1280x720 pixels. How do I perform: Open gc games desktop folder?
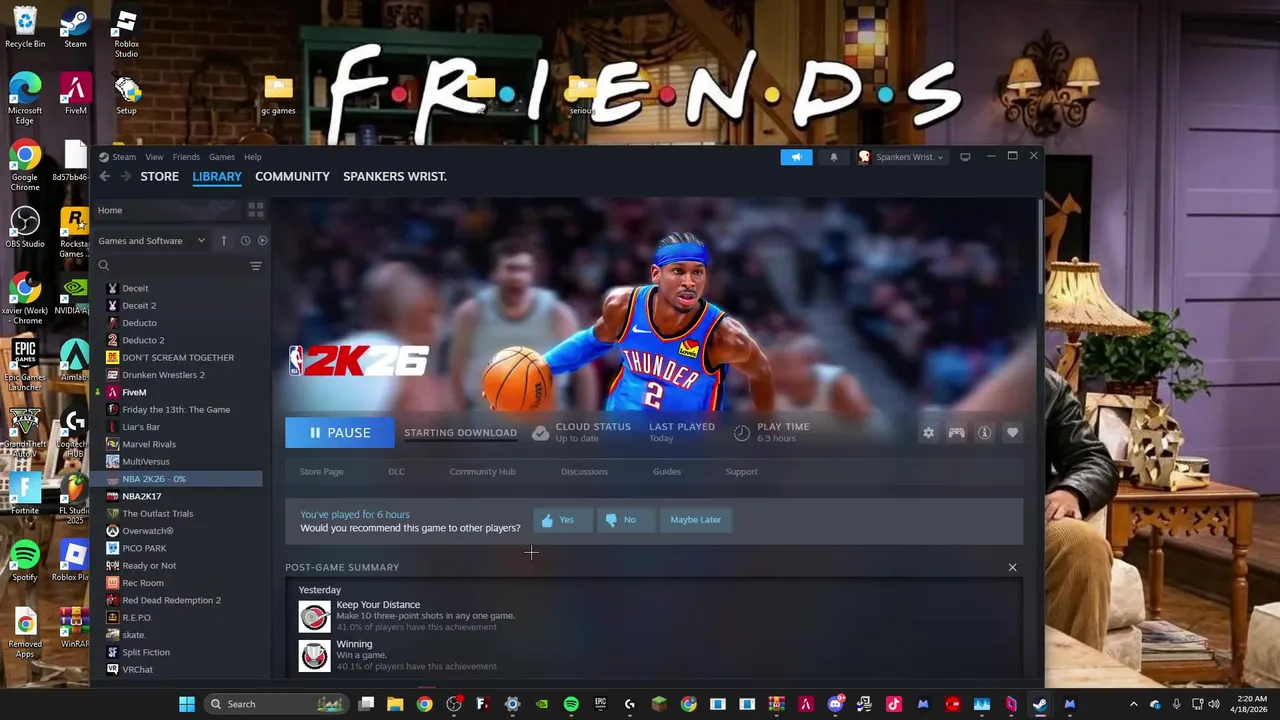278,95
